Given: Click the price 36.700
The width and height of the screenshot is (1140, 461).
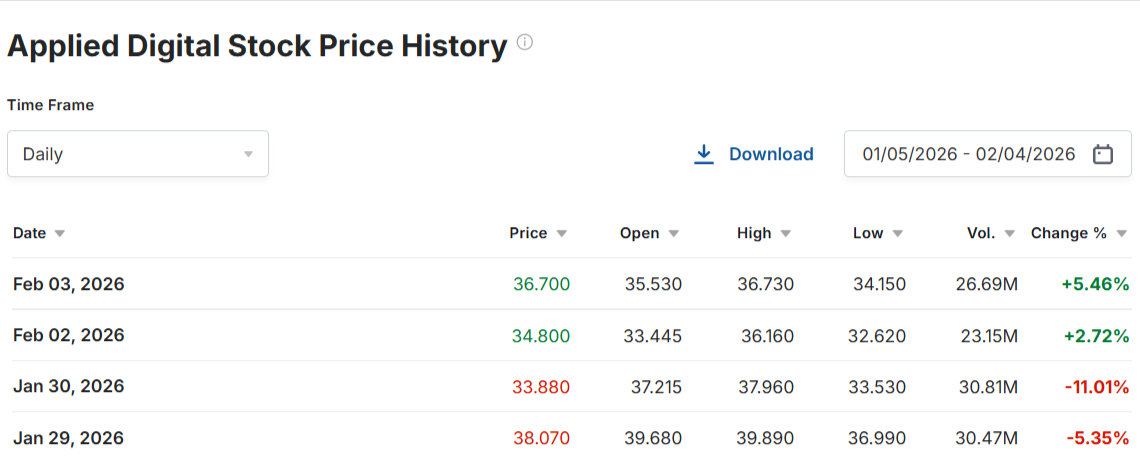Looking at the screenshot, I should pos(542,284).
